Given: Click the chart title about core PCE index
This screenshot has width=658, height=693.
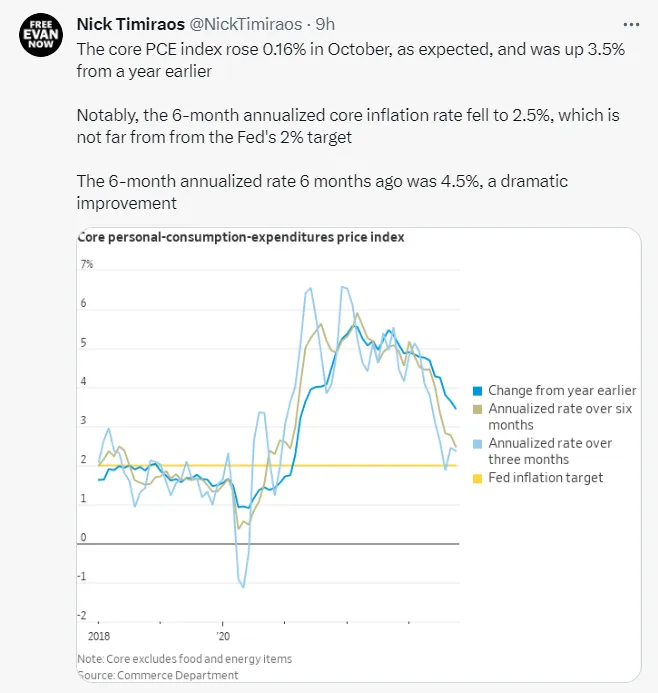Looking at the screenshot, I should 240,238.
